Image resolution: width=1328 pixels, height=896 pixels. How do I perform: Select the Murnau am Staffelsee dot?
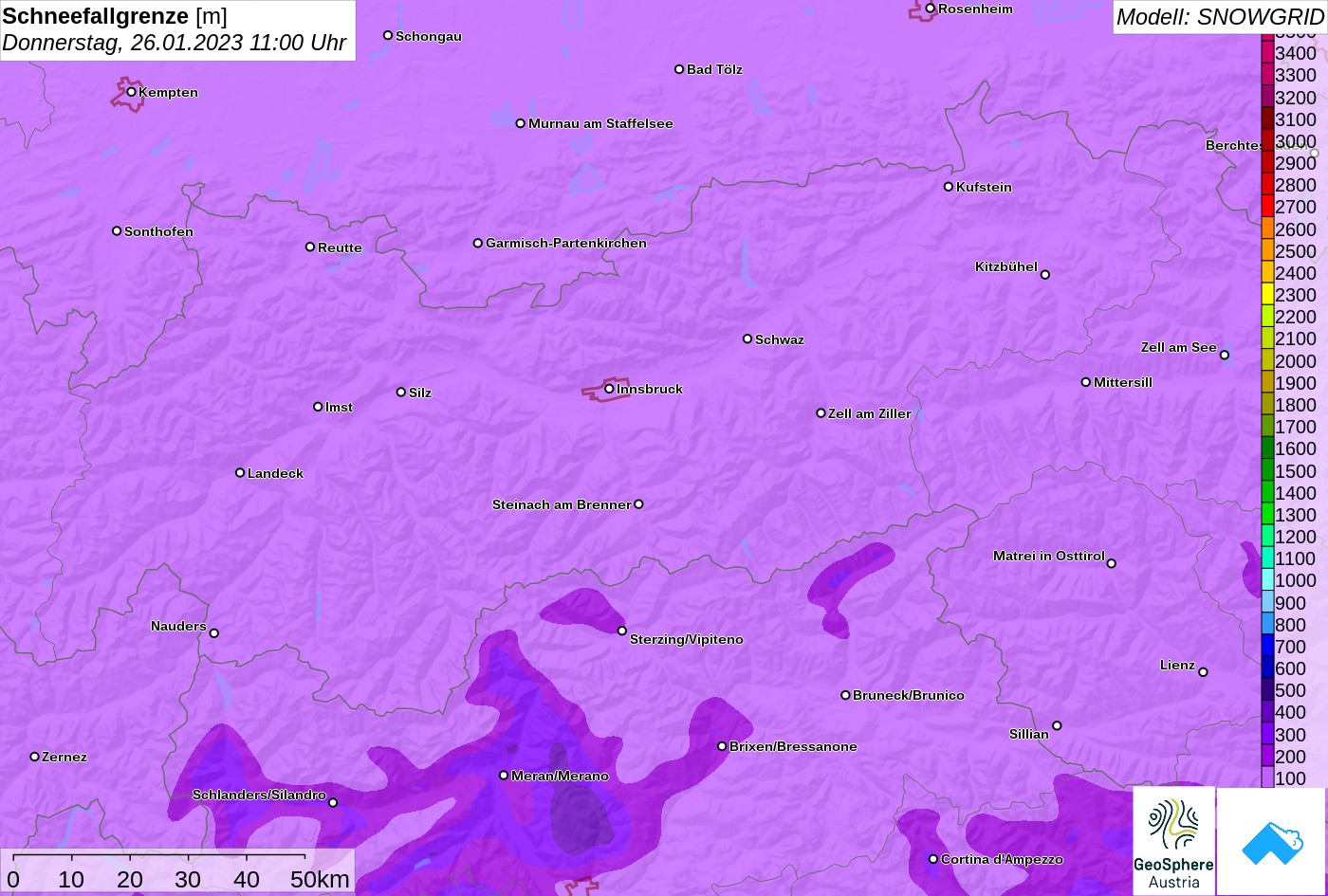pyautogui.click(x=521, y=123)
